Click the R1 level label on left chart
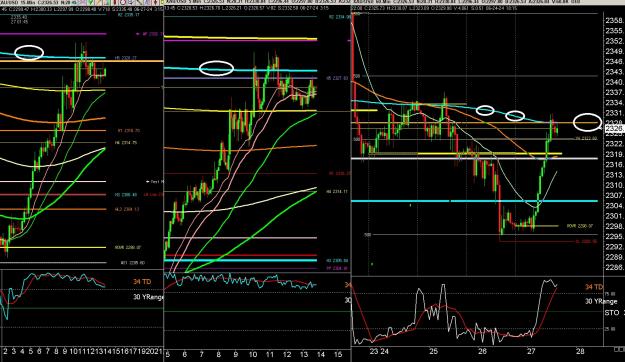The image size is (625, 362). (x=128, y=130)
